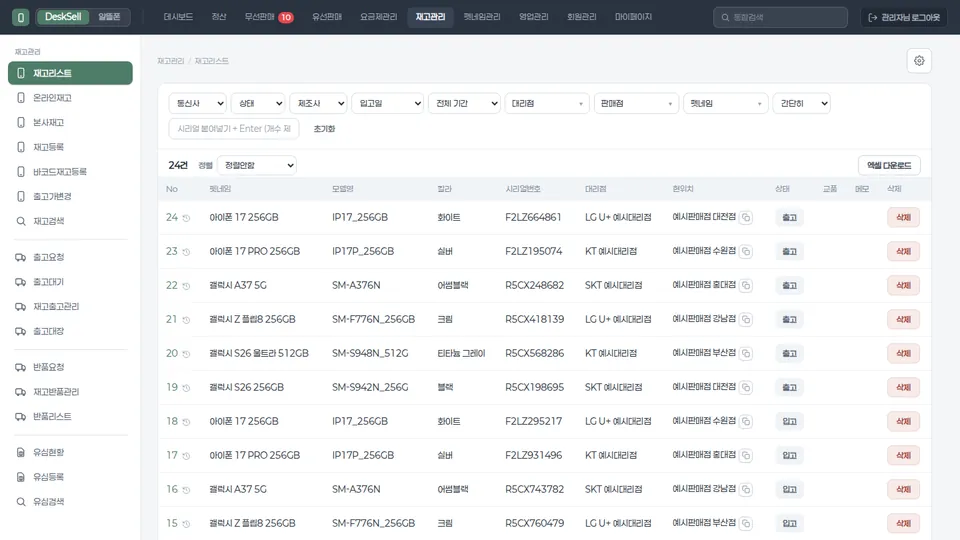960x540 pixels.
Task: Click the phone icon beside 온라인재고 in sidebar
Action: tap(21, 98)
